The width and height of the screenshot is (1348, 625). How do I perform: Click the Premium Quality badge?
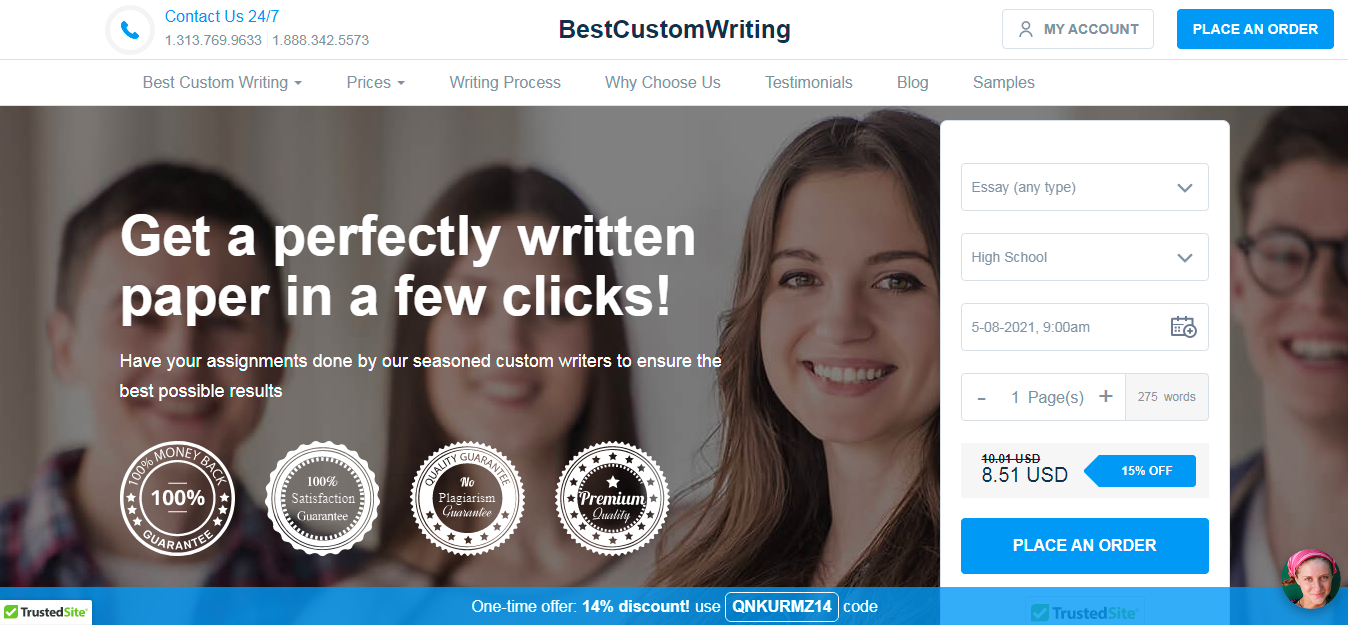pyautogui.click(x=613, y=498)
